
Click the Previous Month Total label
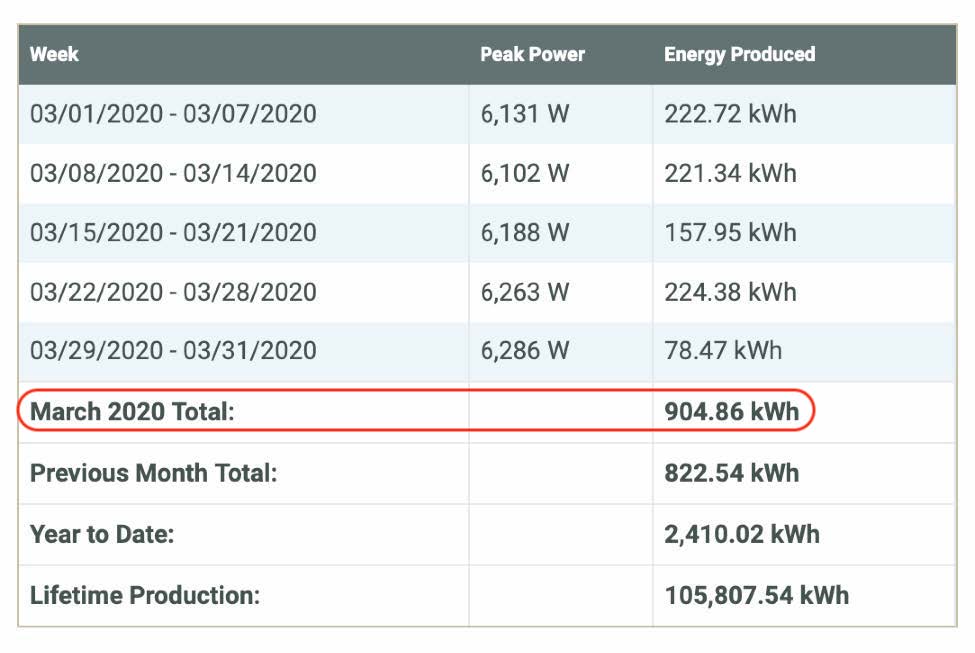pos(154,473)
